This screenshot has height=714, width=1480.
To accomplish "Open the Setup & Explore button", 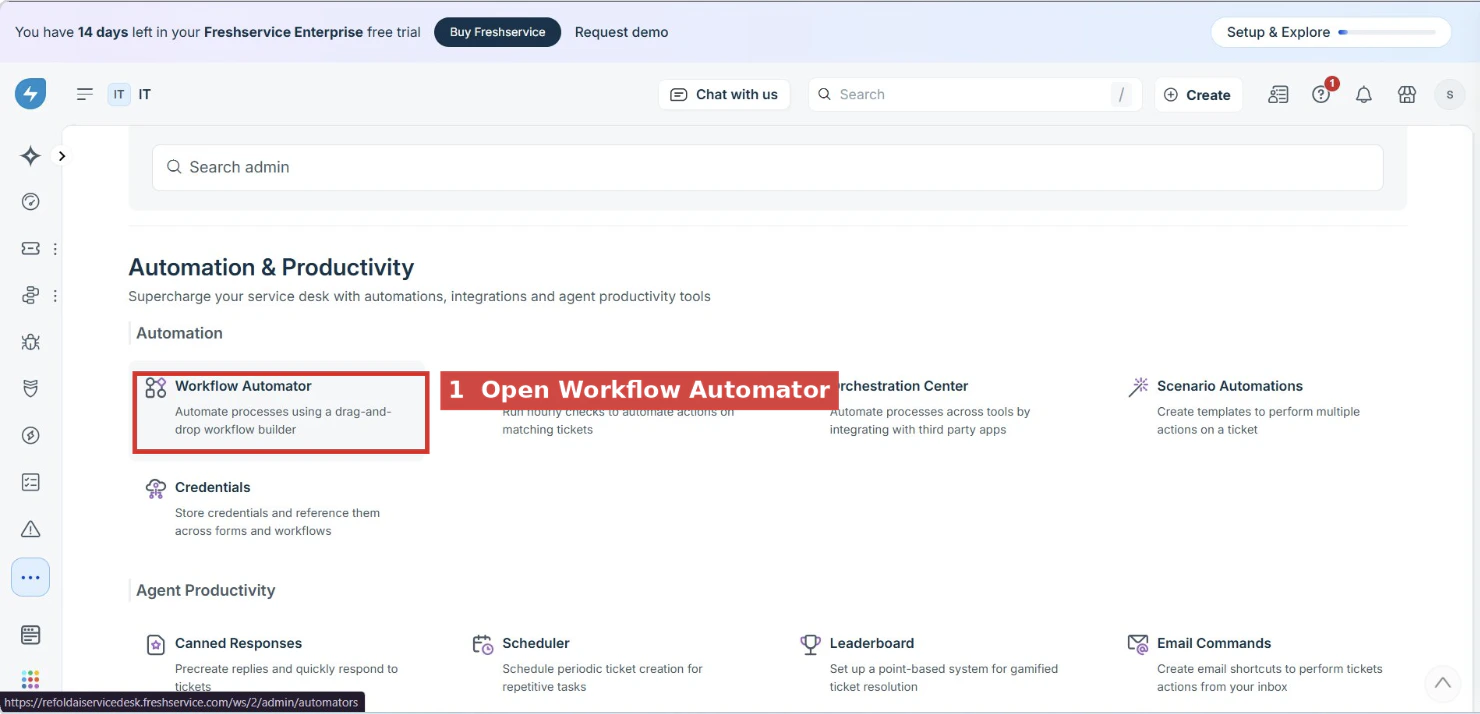I will coord(1331,32).
